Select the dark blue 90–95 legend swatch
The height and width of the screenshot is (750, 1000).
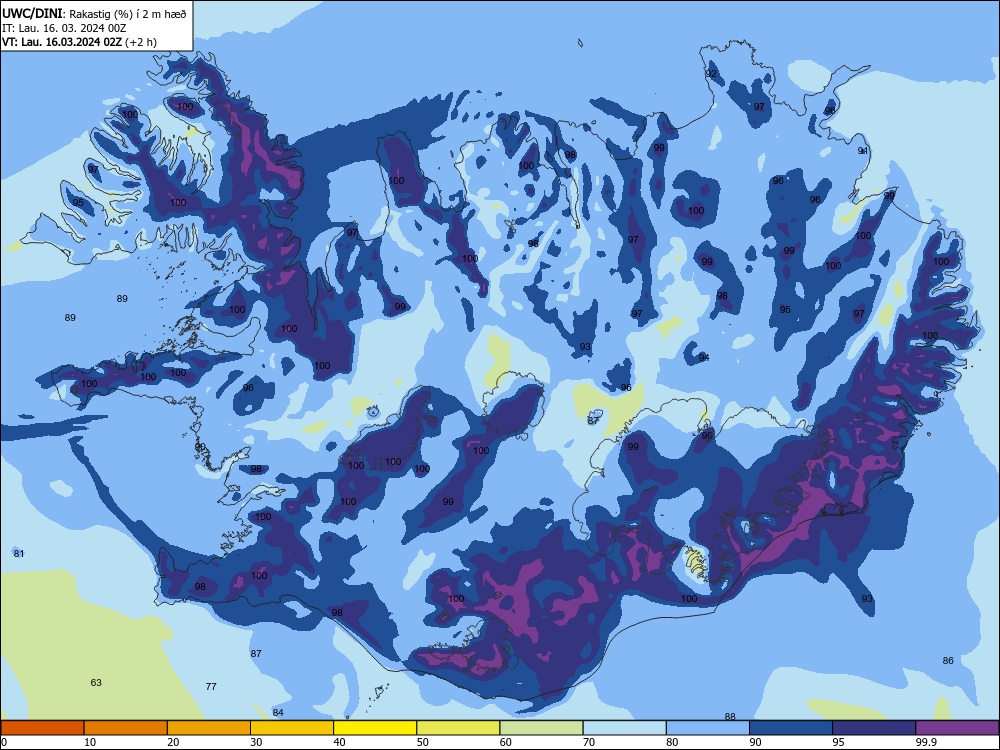(x=791, y=728)
